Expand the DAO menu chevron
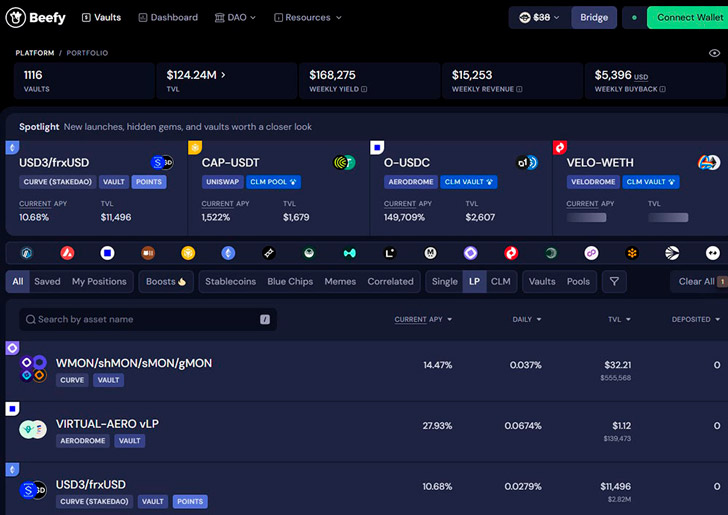728x515 pixels. tap(253, 18)
